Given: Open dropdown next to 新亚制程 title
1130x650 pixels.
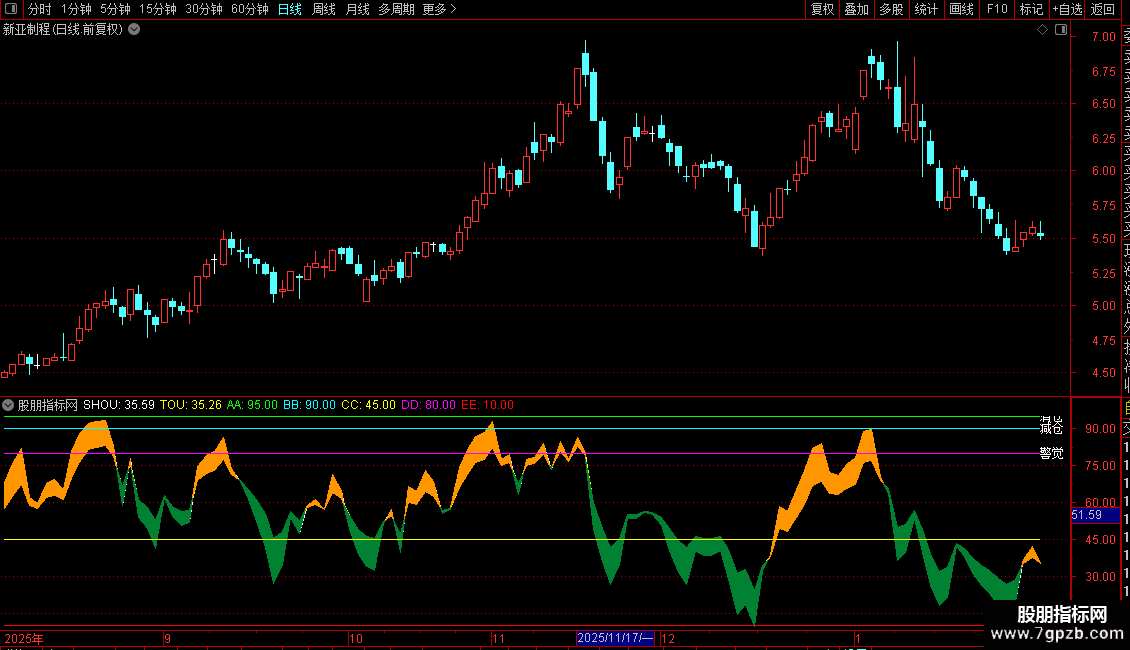Looking at the screenshot, I should pyautogui.click(x=134, y=30).
